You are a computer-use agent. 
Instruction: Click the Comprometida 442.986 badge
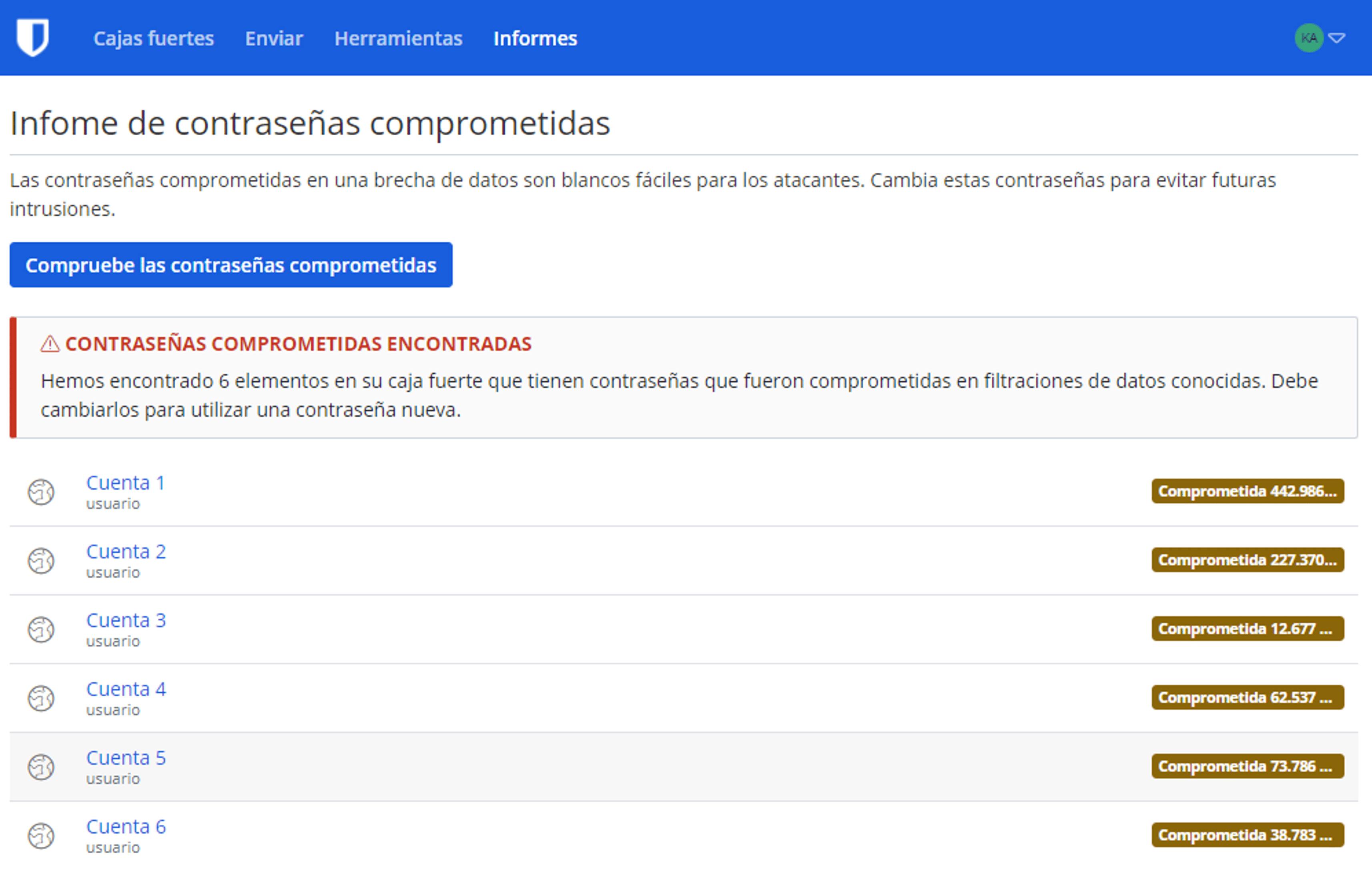(1247, 491)
